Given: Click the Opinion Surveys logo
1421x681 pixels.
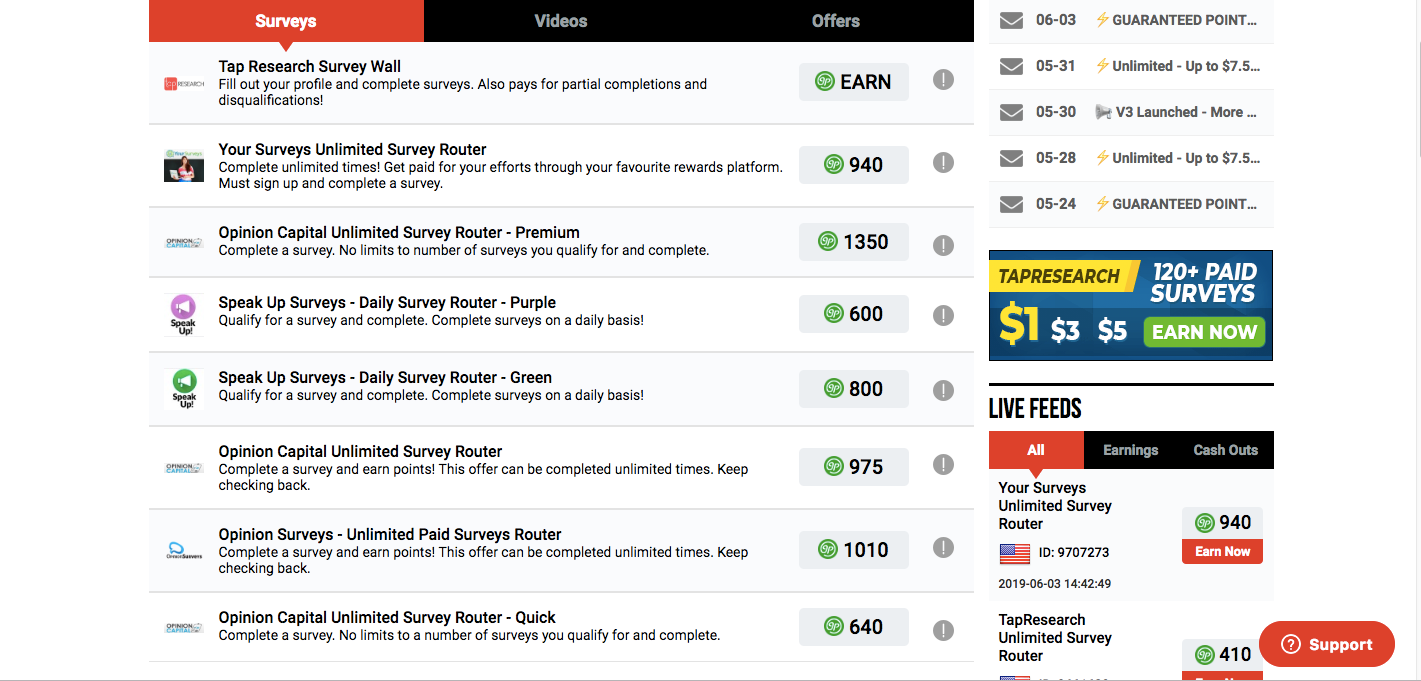Looking at the screenshot, I should click(x=184, y=551).
